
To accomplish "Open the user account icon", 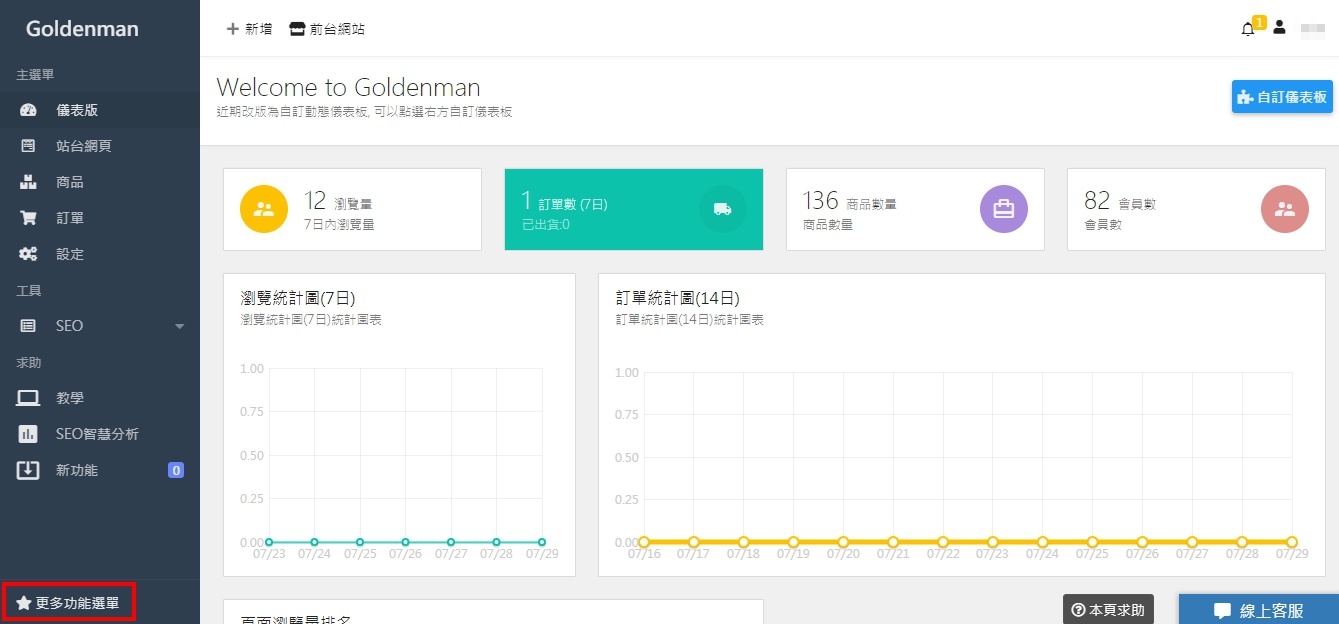I will pyautogui.click(x=1279, y=28).
